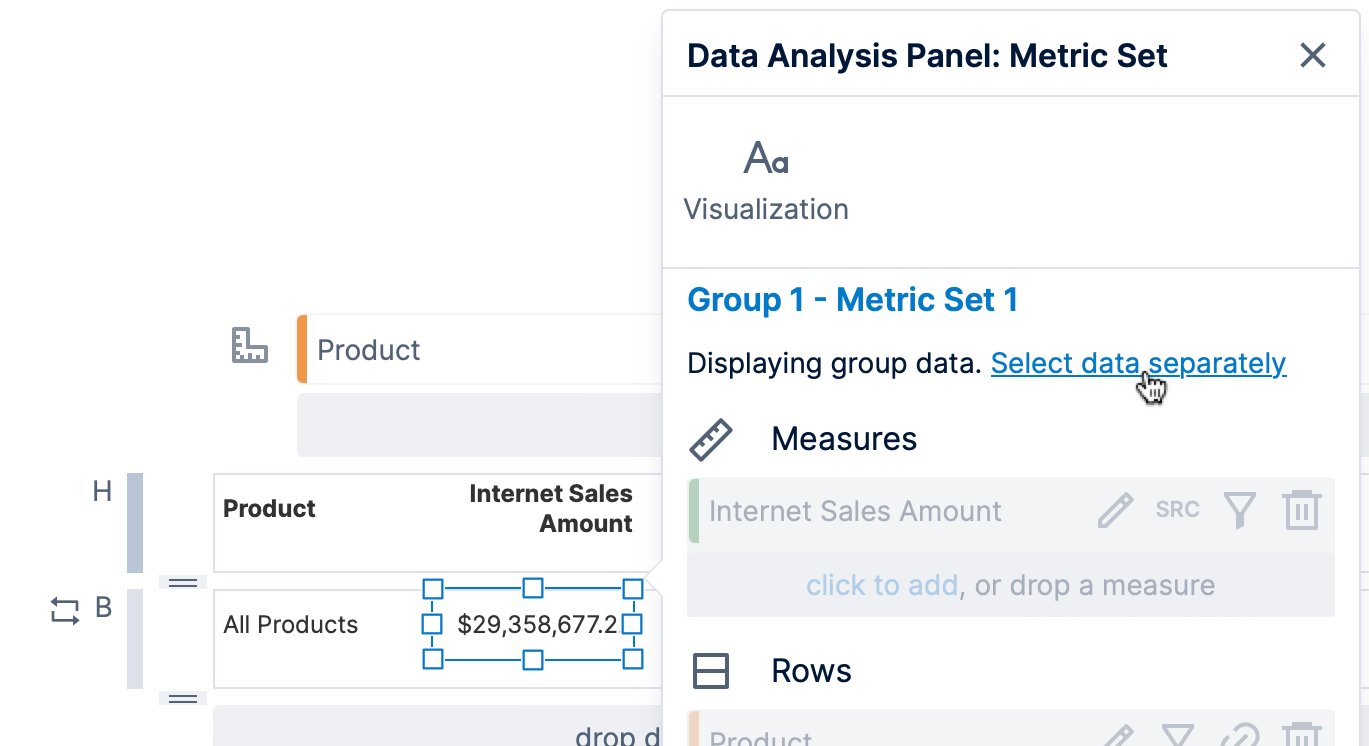Unlink Product using the broken-link icon
This screenshot has height=746, width=1369.
[1240, 735]
